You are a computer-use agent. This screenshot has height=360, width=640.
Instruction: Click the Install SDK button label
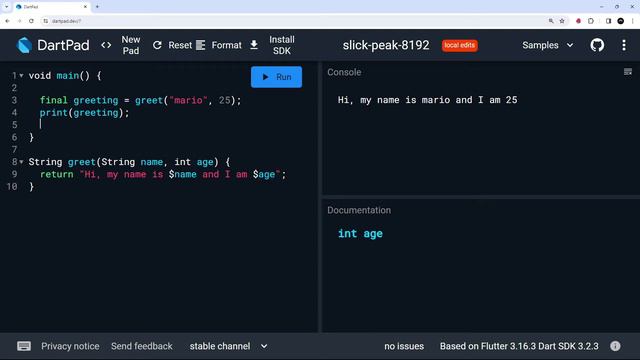[x=282, y=45]
